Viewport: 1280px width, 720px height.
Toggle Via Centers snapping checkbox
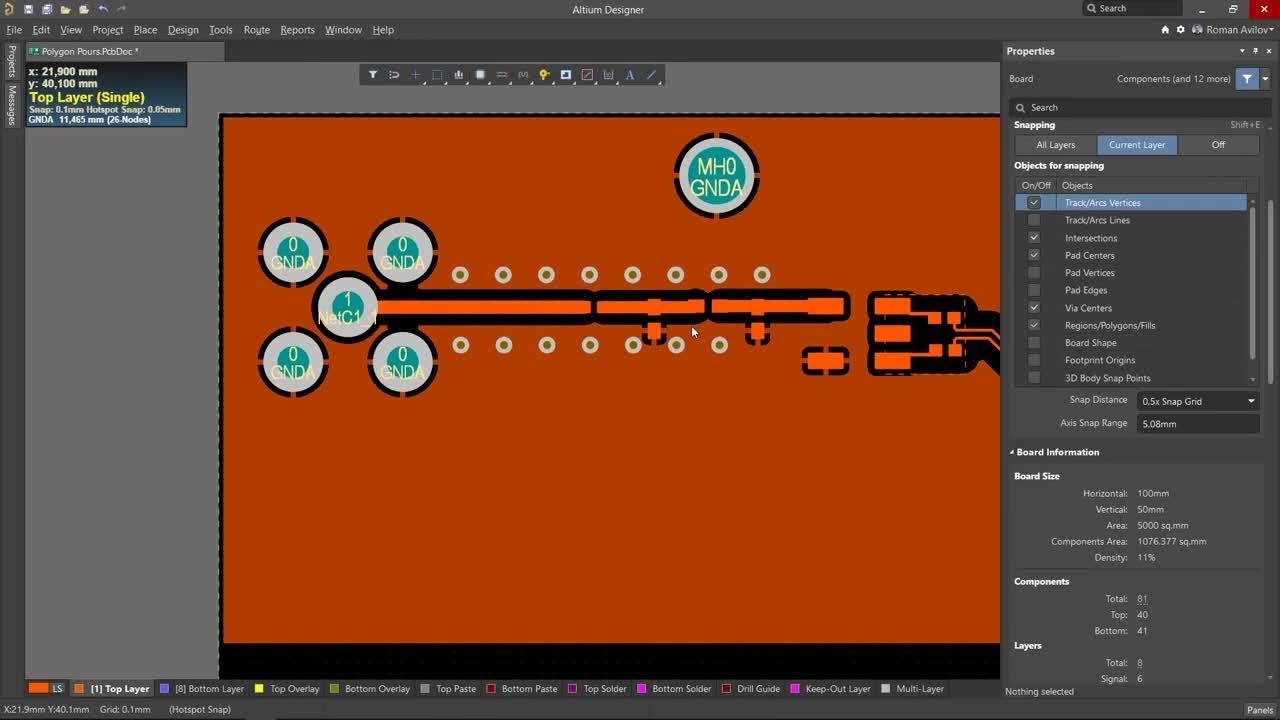coord(1034,308)
